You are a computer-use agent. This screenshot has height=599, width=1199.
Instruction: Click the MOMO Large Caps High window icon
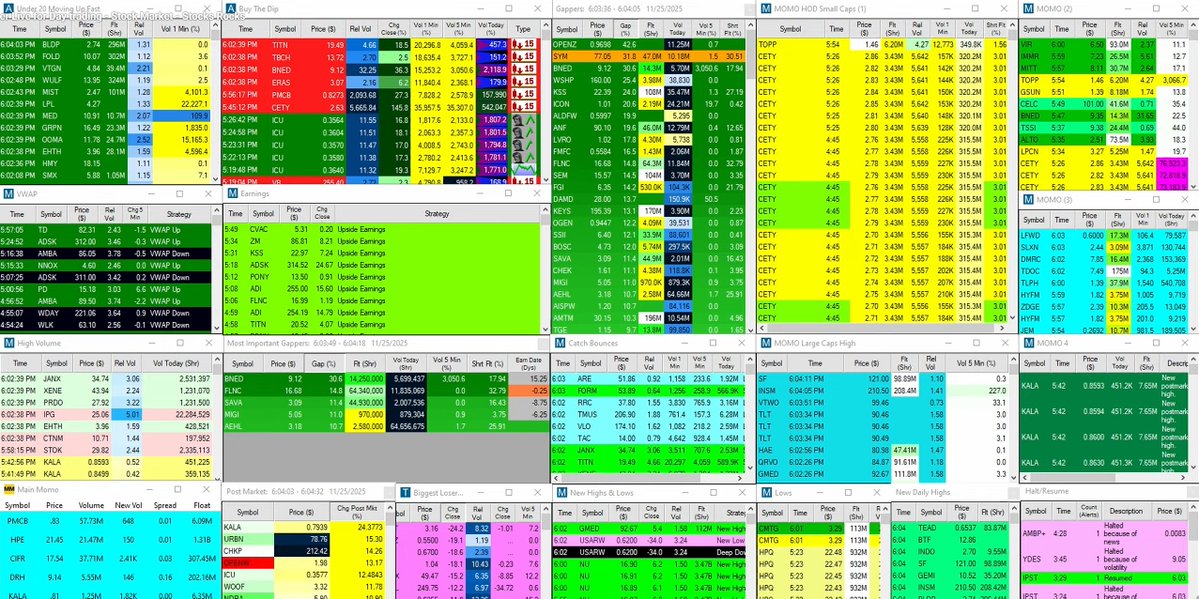766,343
